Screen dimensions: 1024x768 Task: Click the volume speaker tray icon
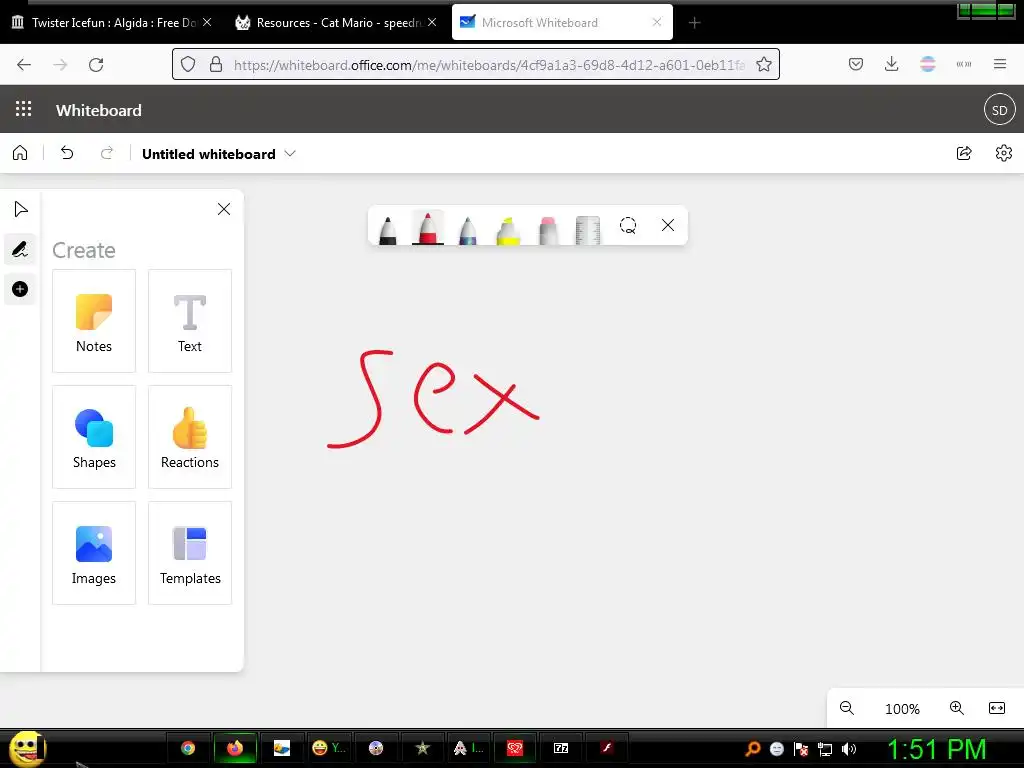point(849,749)
